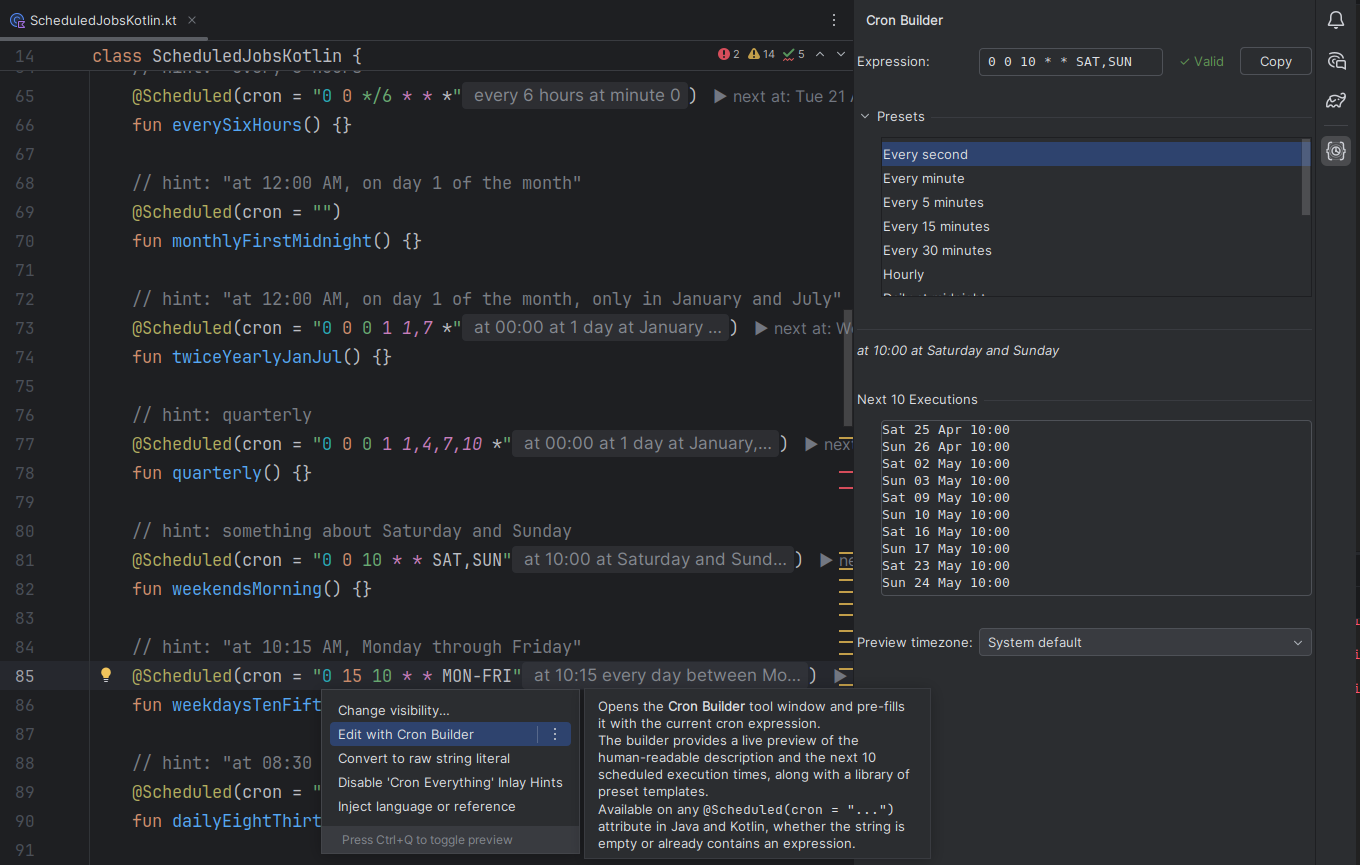Select the Every 5 minutes preset

point(1091,202)
